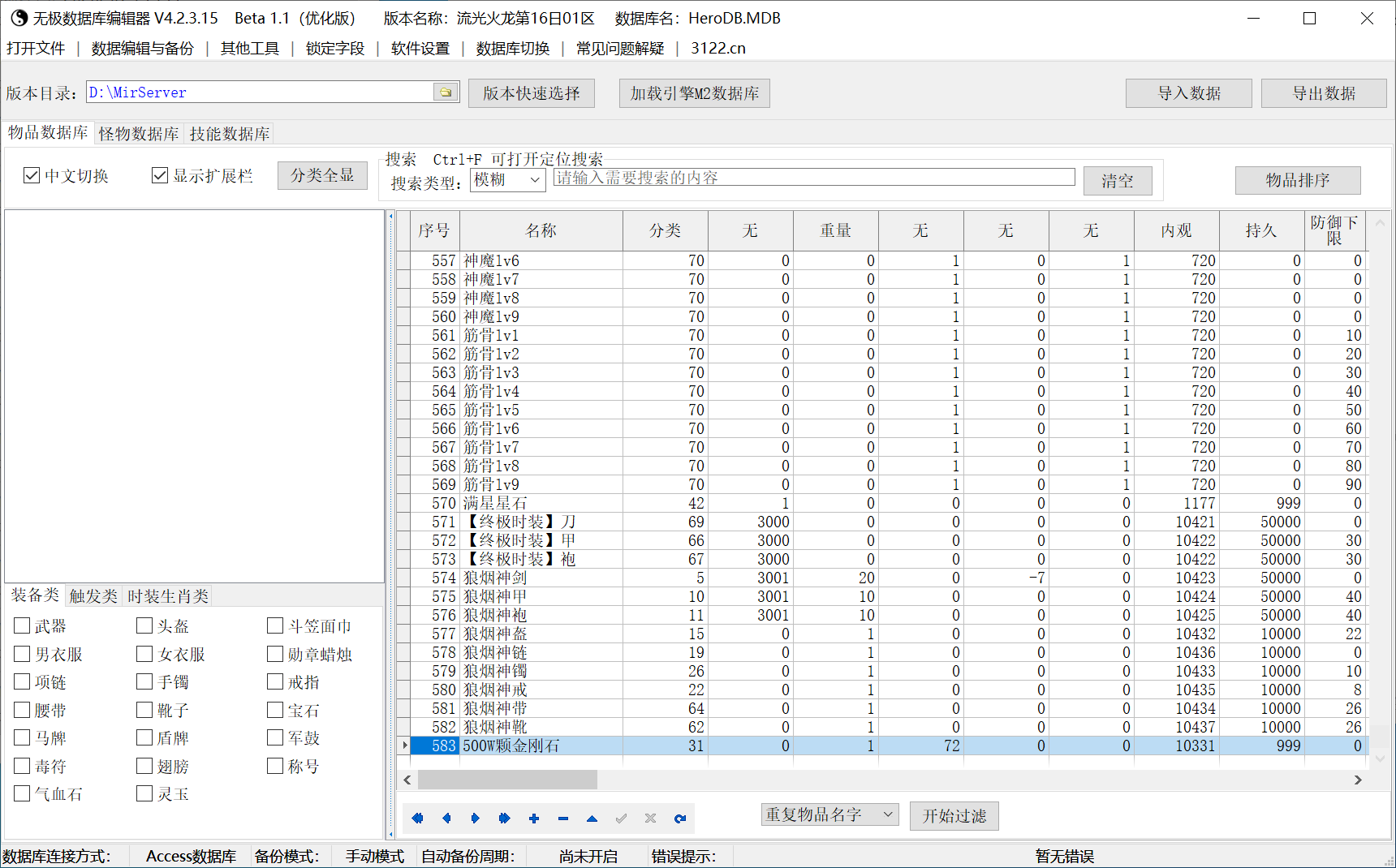Click edit record triangle icon
The image size is (1396, 868).
coord(592,818)
